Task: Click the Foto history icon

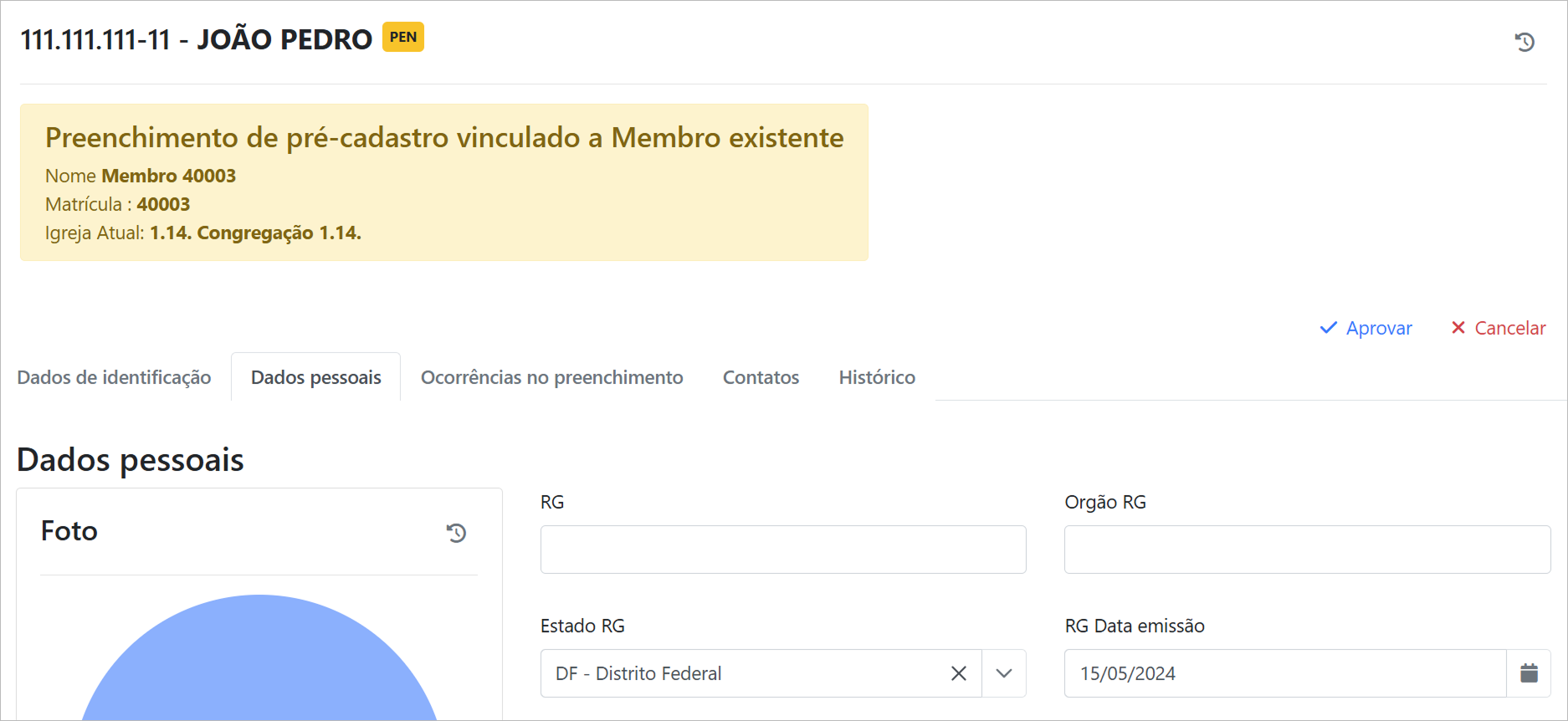Action: point(456,533)
